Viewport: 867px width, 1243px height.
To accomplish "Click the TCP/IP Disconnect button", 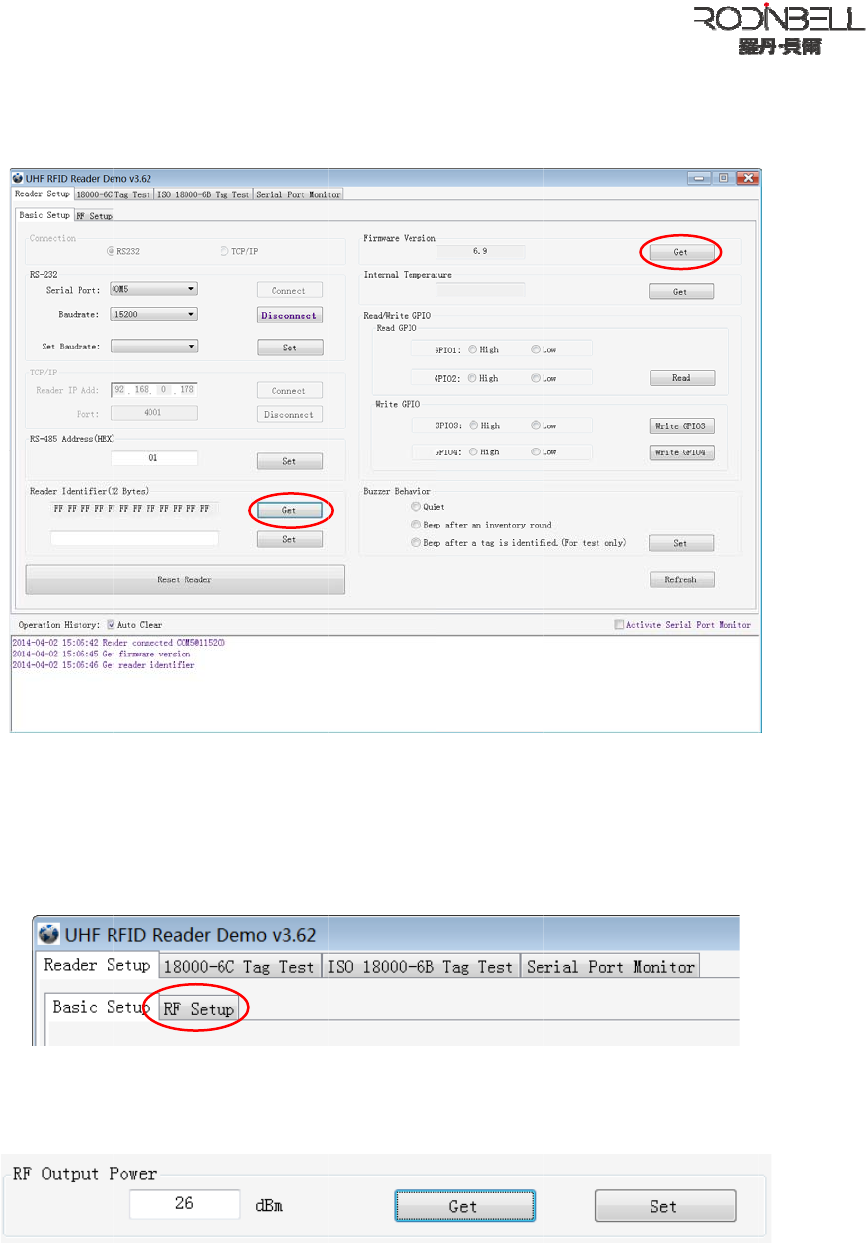I will pos(290,414).
